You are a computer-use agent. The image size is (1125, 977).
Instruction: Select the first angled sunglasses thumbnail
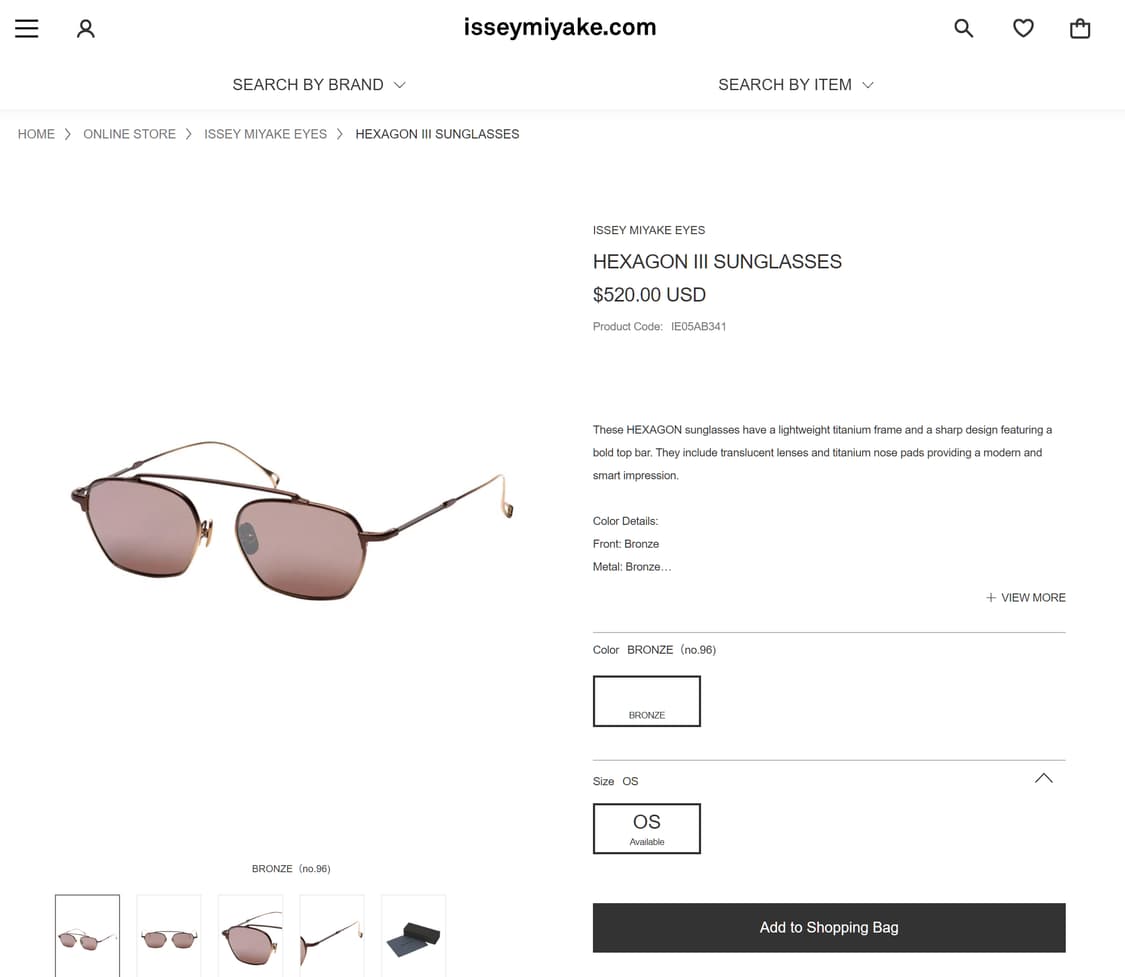click(x=88, y=935)
